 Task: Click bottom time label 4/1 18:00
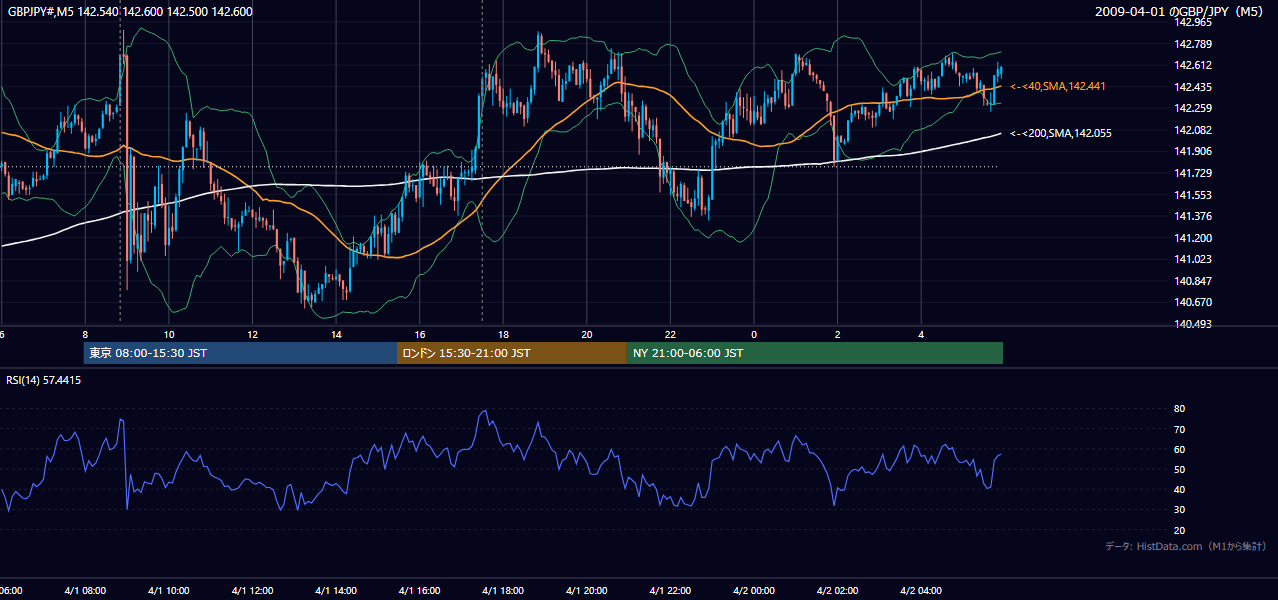click(503, 591)
